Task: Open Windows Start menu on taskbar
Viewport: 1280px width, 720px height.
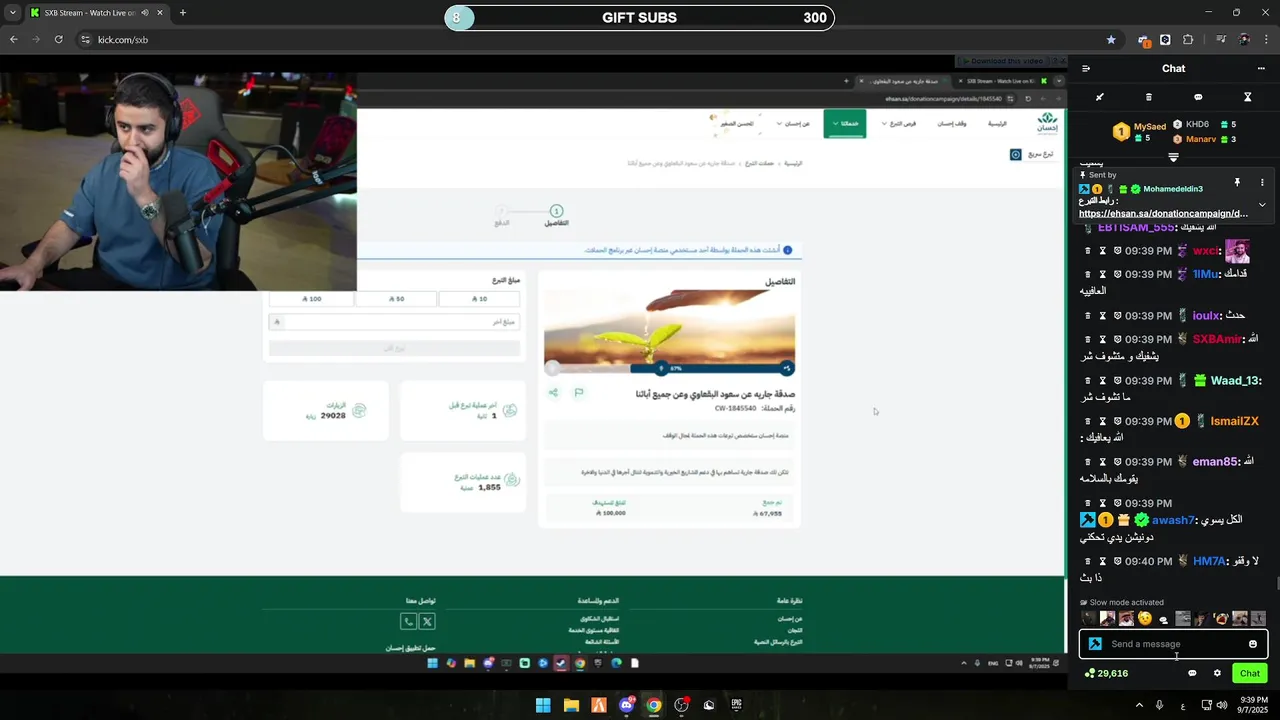Action: [543, 705]
